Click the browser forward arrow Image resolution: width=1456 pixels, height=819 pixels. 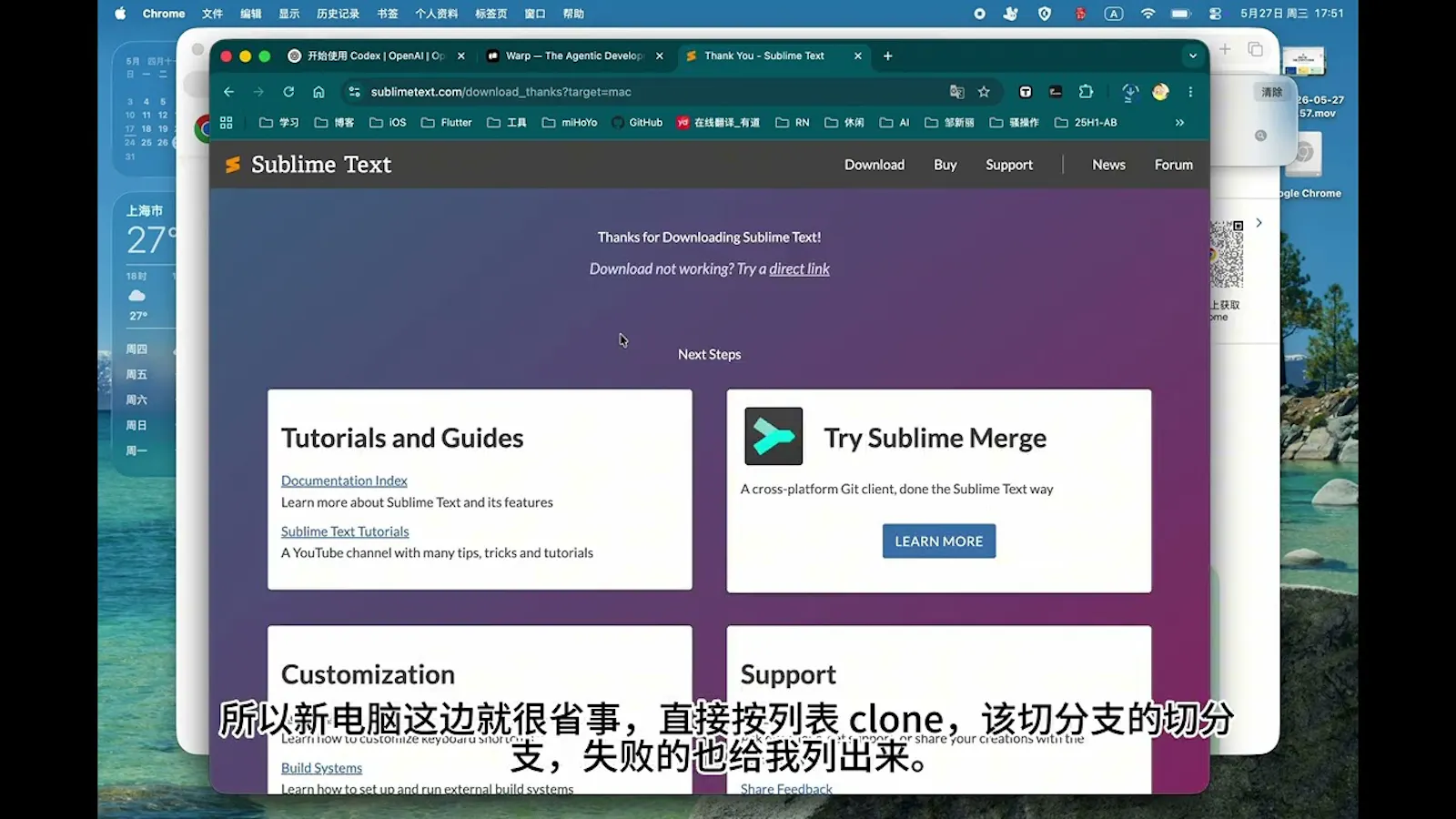258,92
